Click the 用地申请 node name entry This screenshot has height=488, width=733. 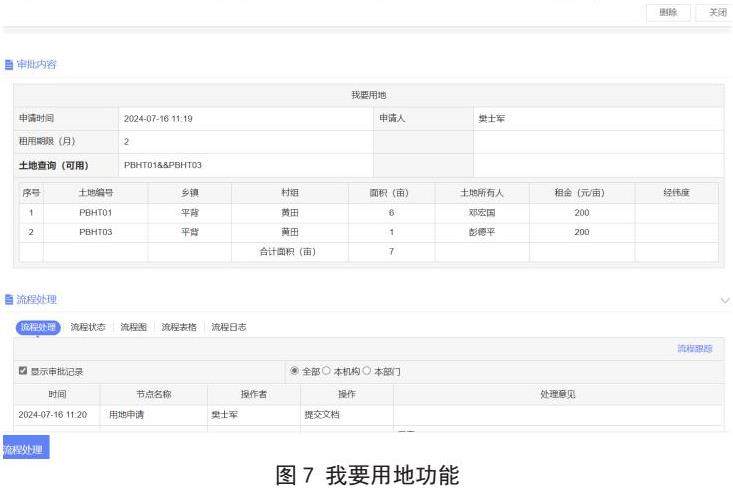[126, 414]
